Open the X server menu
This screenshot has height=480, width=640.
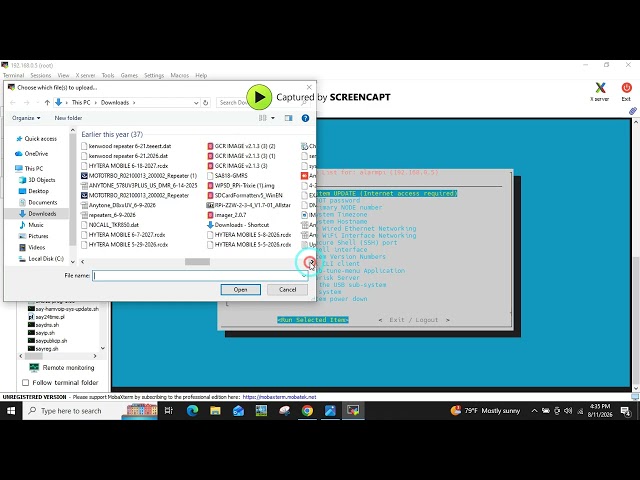pyautogui.click(x=85, y=76)
